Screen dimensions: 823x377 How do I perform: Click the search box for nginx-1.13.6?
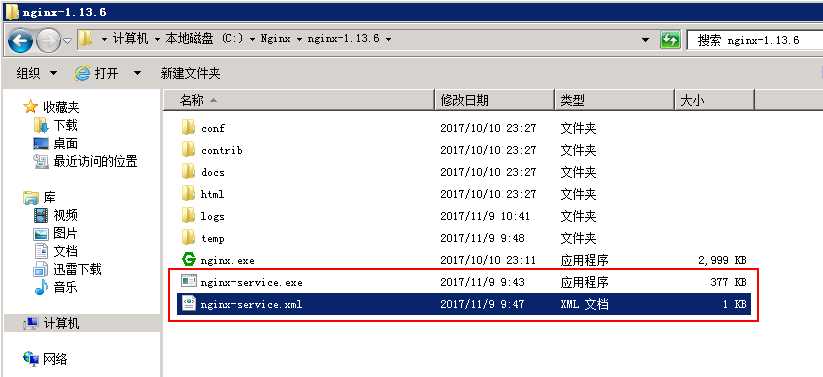(x=754, y=40)
